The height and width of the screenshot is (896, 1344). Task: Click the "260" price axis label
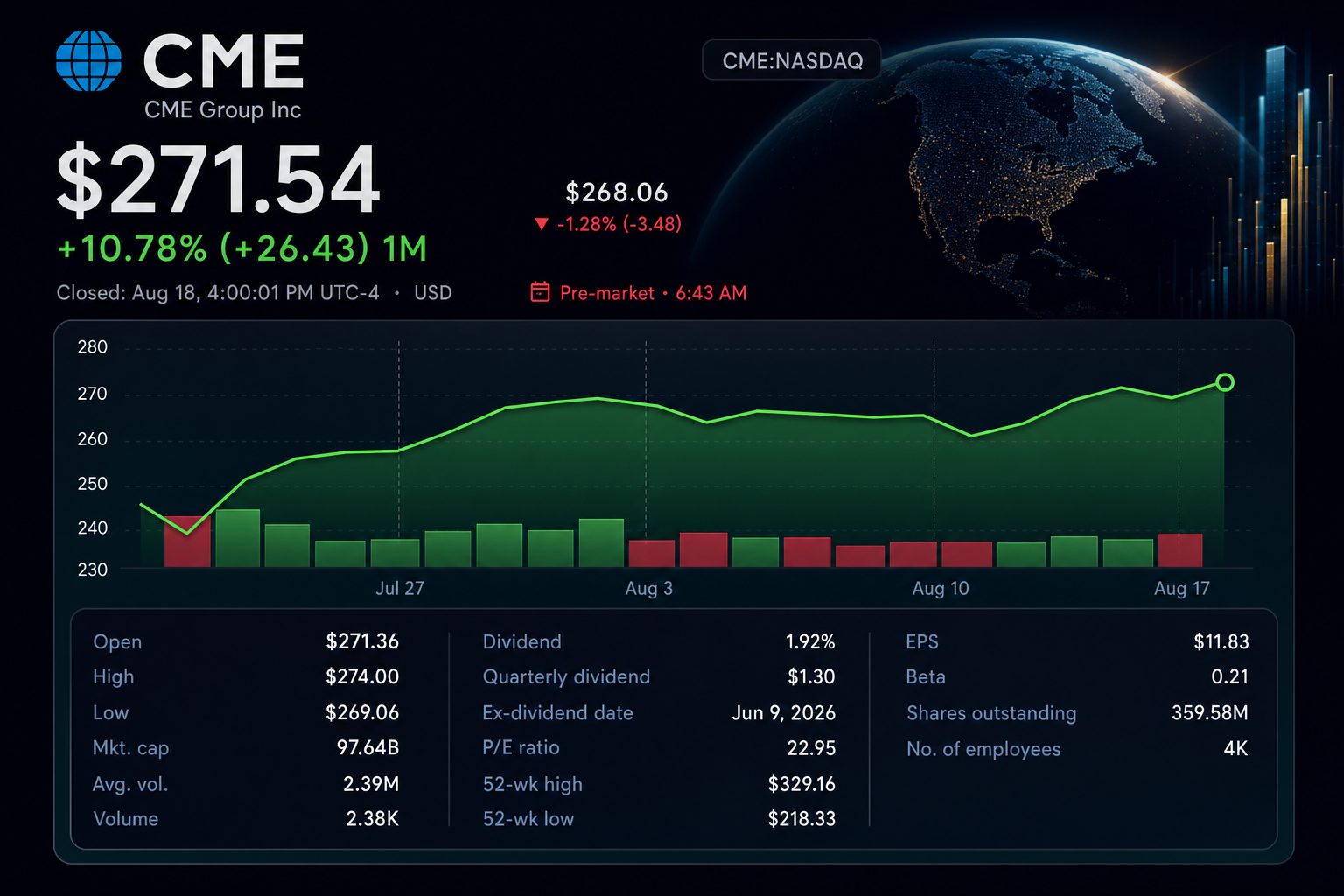coord(93,439)
